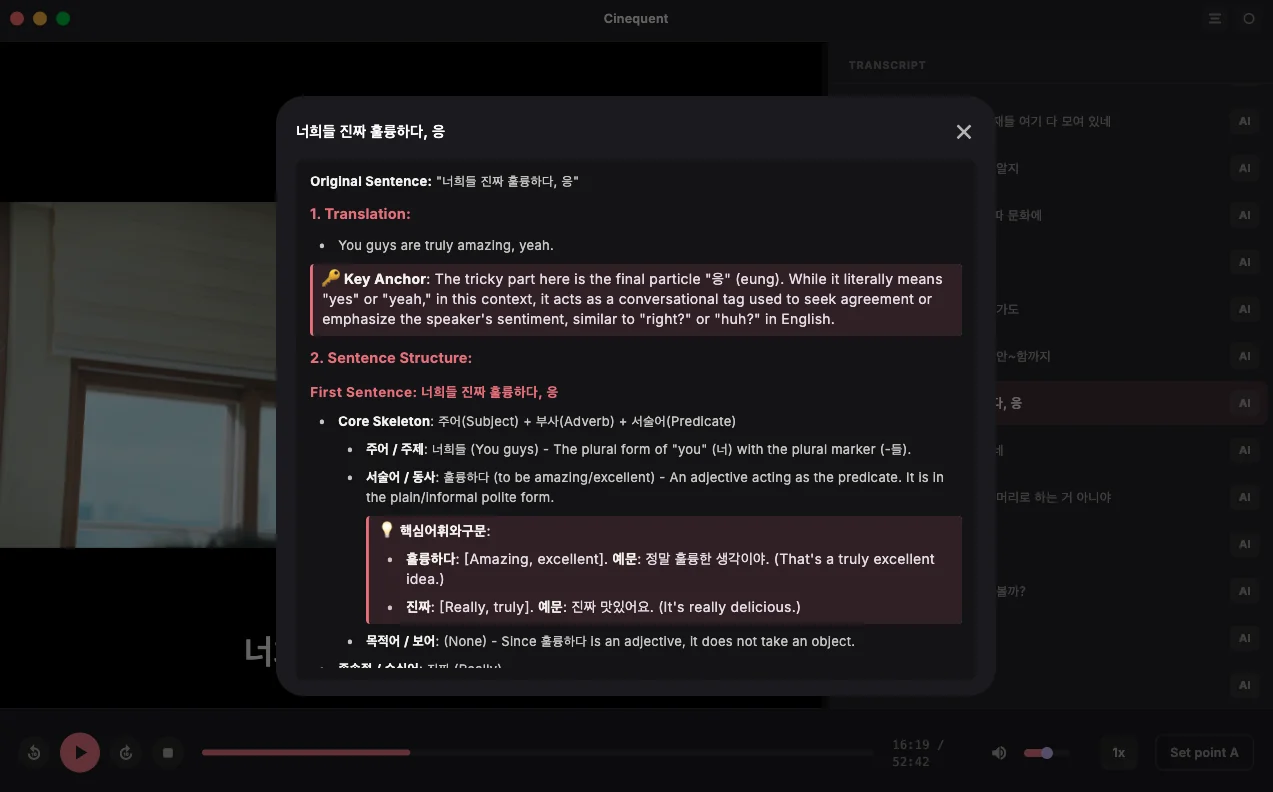Select transcript line ending '볼까?'

coord(1011,591)
